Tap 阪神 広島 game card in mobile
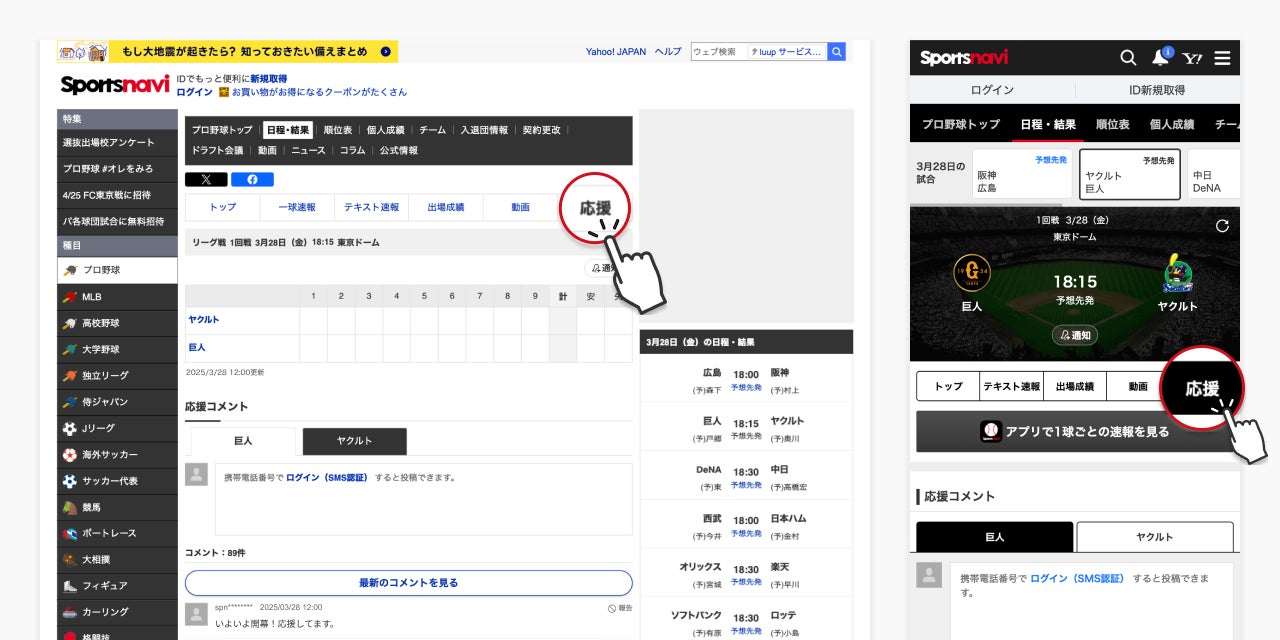This screenshot has width=1280, height=640. click(1020, 174)
